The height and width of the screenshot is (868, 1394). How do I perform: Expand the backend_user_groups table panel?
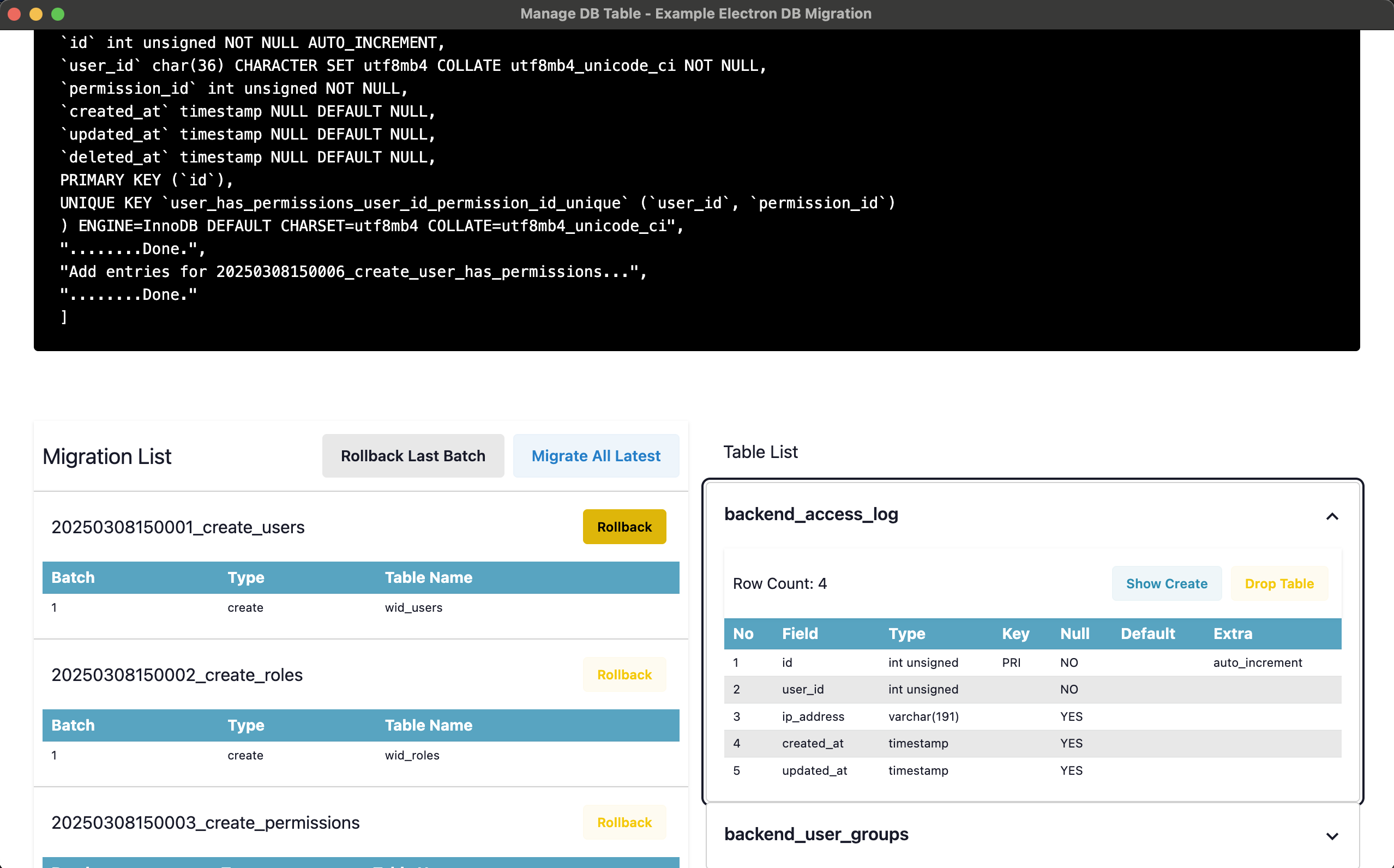[x=1331, y=836]
